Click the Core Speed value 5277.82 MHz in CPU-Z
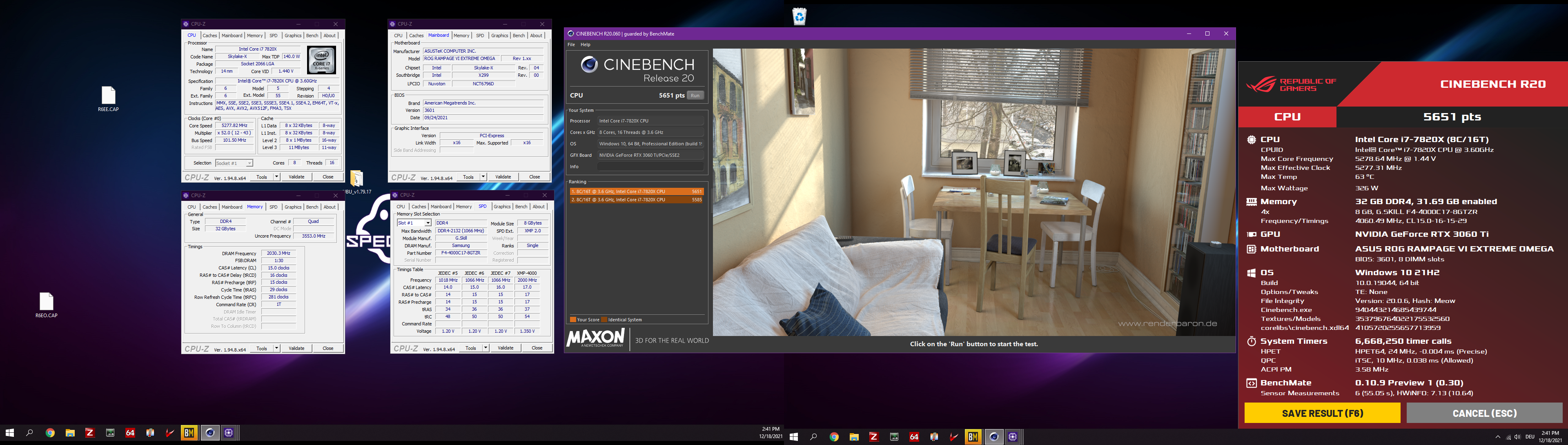 [234, 126]
